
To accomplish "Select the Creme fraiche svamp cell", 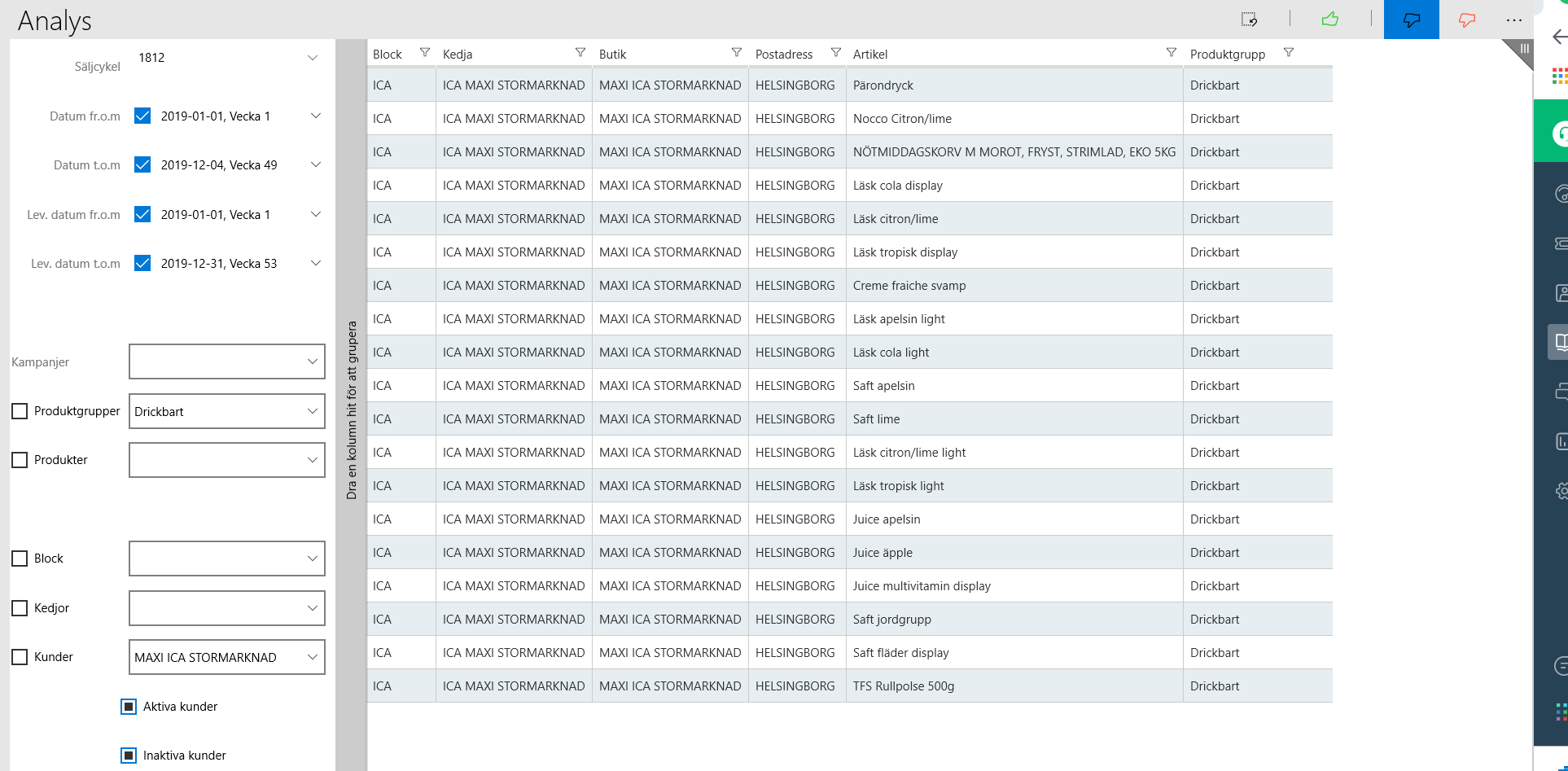I will [x=1014, y=286].
